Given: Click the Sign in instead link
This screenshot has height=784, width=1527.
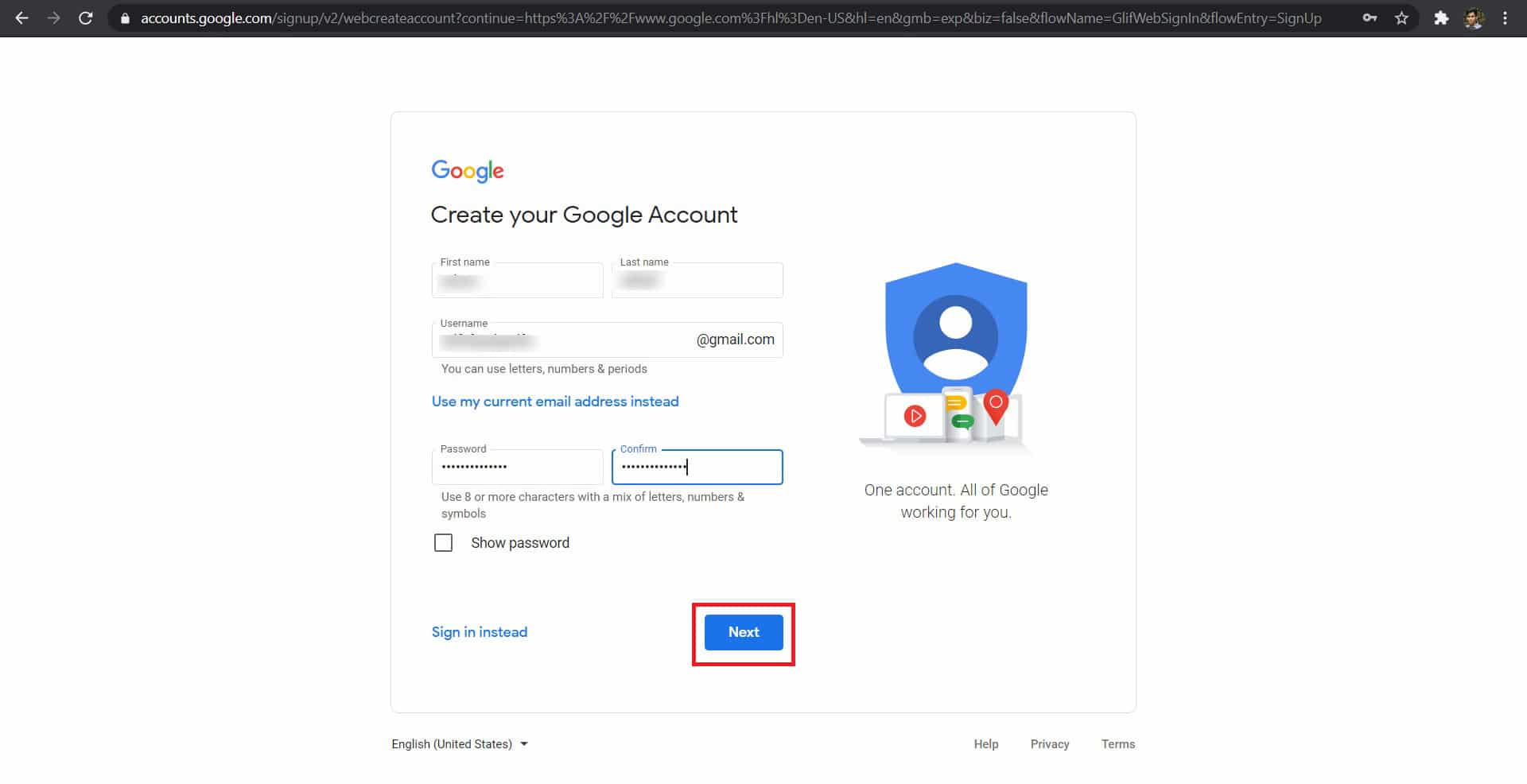Looking at the screenshot, I should coord(480,632).
